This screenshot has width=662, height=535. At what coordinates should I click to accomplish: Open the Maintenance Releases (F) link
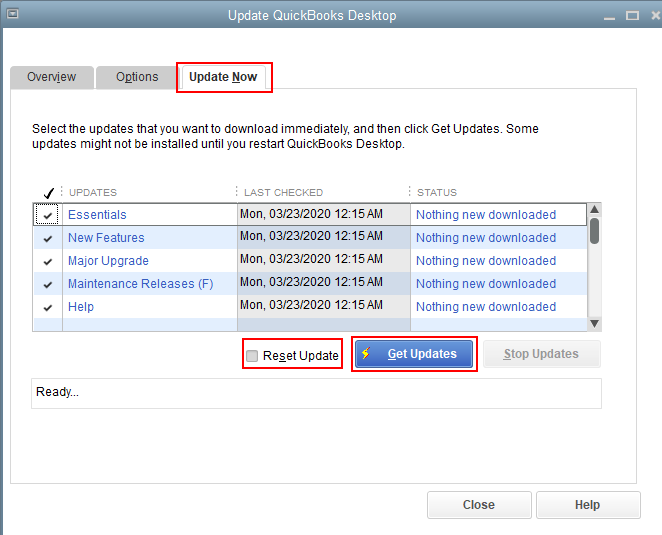141,284
